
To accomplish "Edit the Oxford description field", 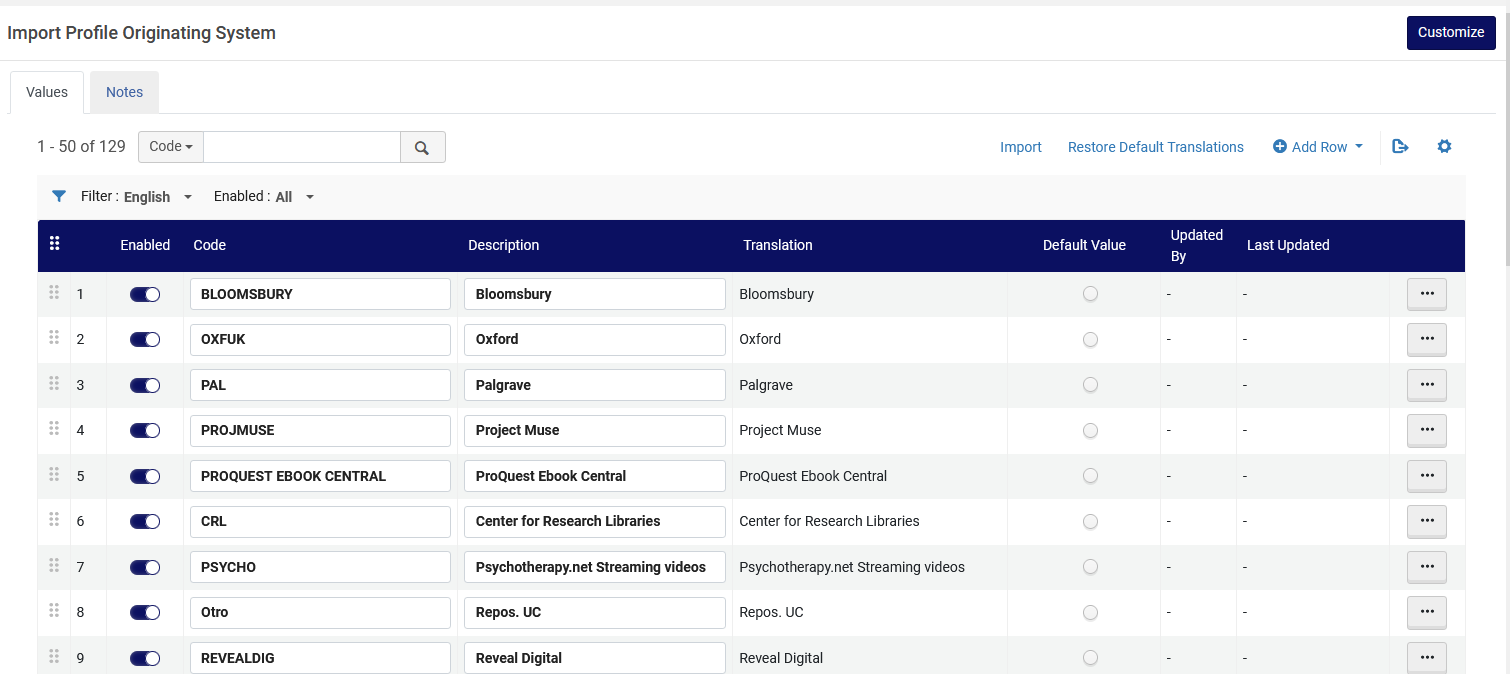I will (x=595, y=339).
